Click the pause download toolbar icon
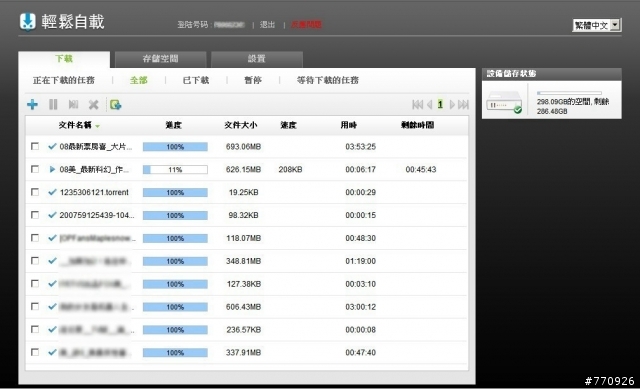640x389 pixels. coord(53,104)
